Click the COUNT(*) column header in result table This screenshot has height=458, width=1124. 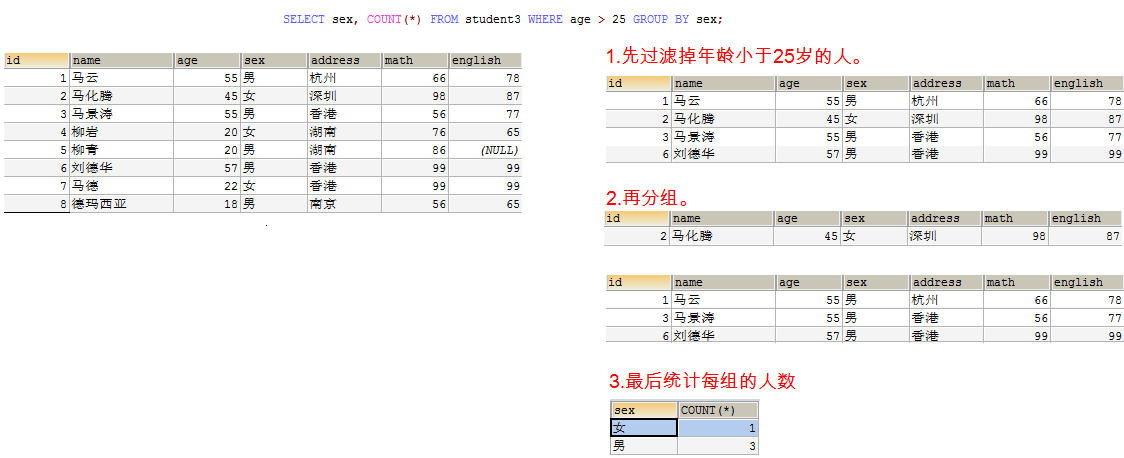coord(718,410)
